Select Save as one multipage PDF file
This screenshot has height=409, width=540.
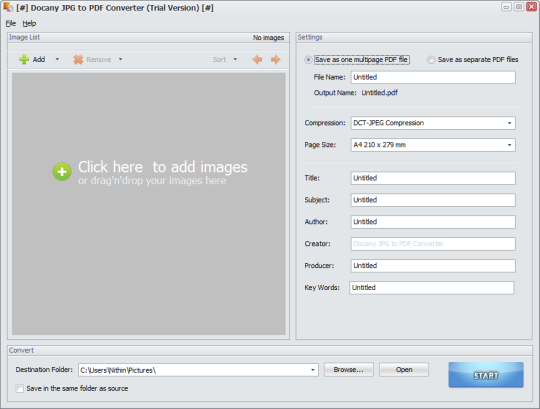pos(308,60)
